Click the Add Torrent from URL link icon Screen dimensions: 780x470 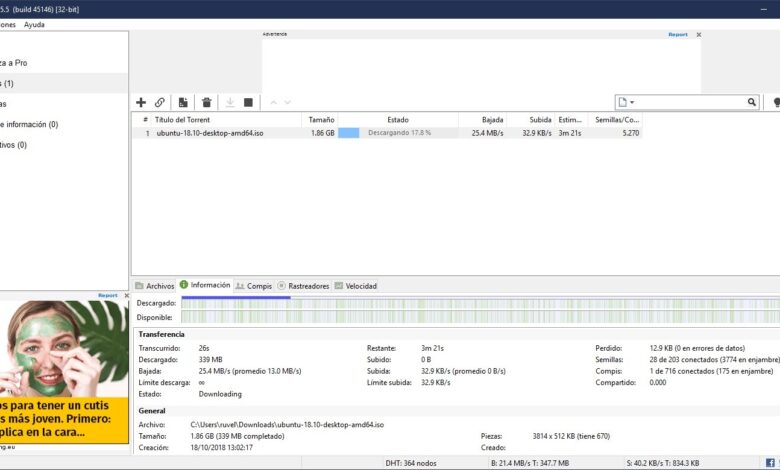[x=160, y=102]
